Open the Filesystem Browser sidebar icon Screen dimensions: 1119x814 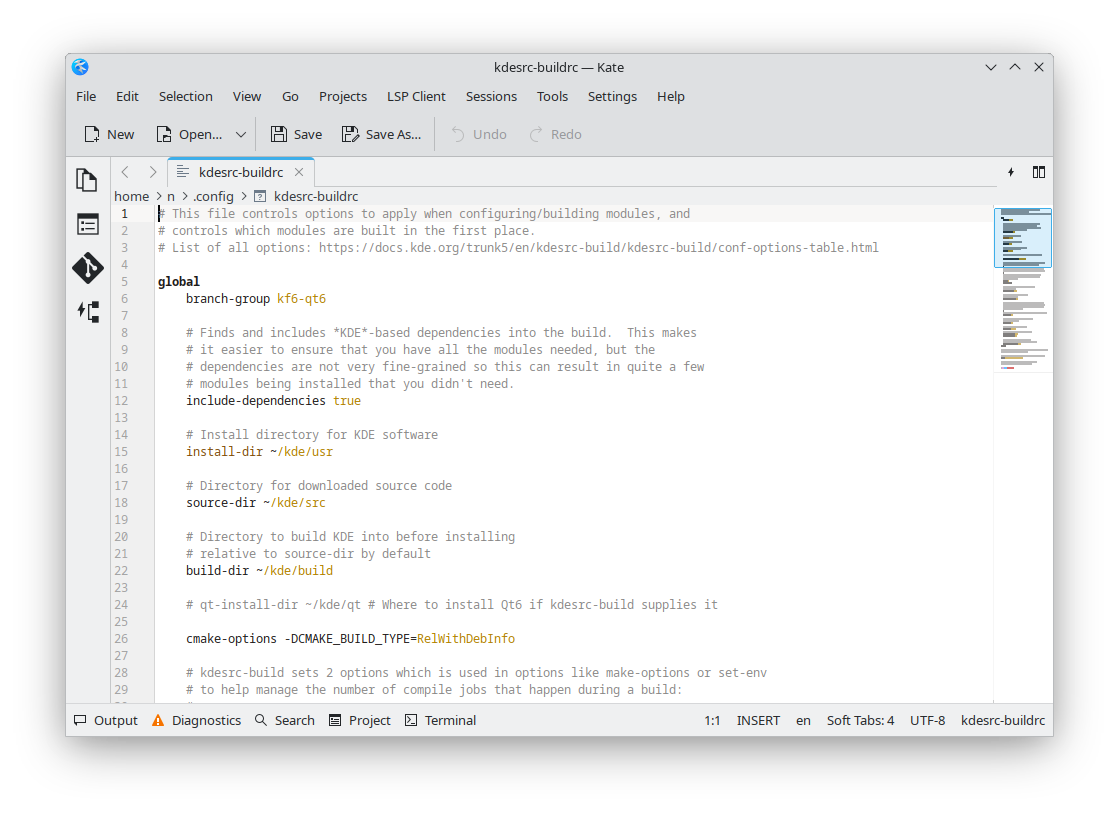pos(87,224)
